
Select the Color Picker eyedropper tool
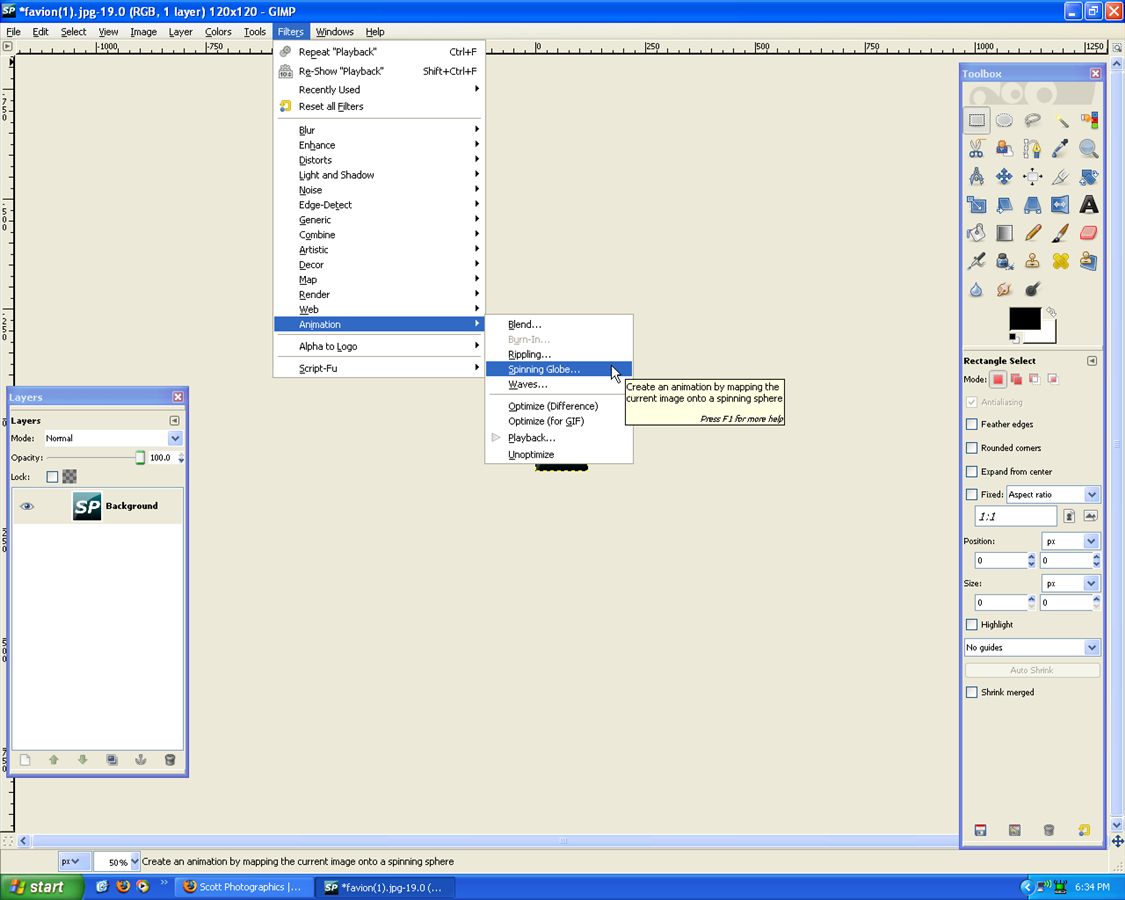1060,149
